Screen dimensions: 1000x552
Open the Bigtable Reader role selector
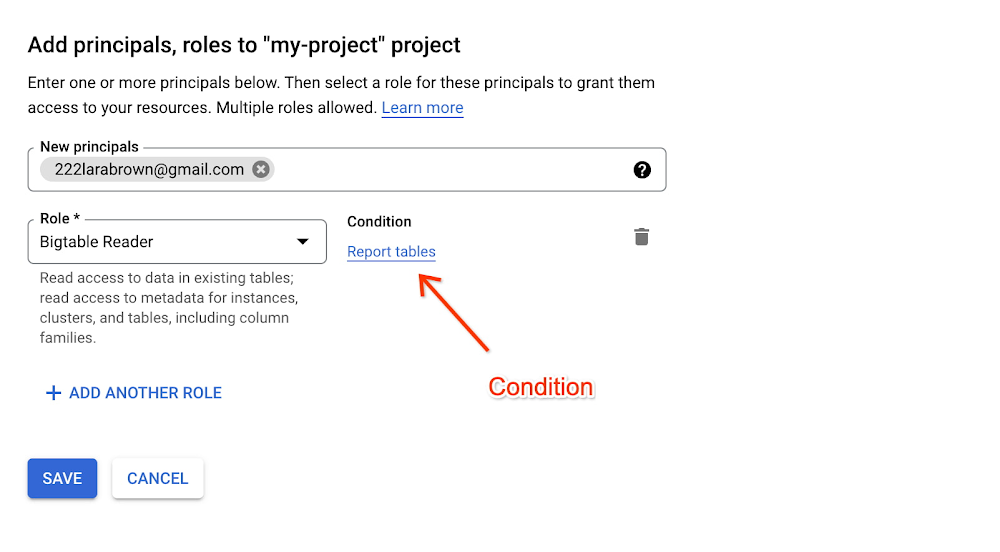click(x=170, y=242)
